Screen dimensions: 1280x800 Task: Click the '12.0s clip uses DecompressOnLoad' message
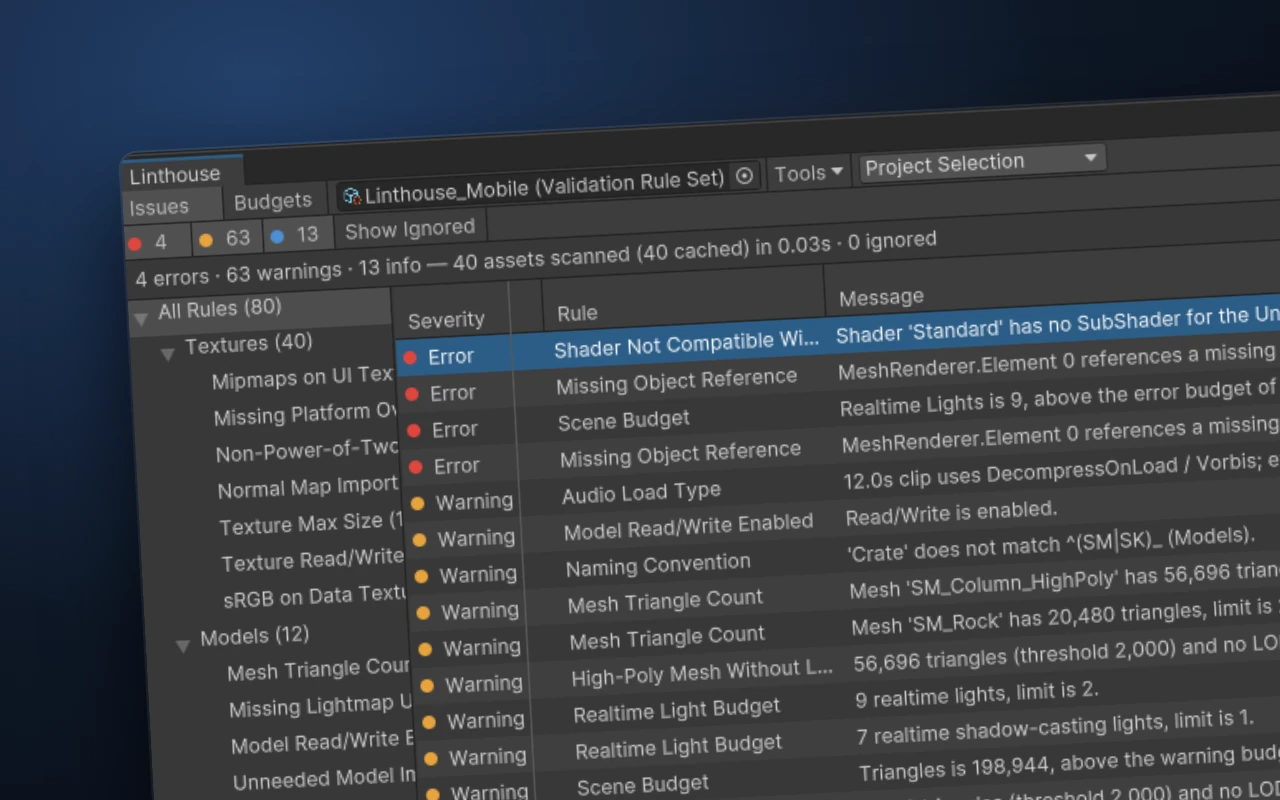(1061, 471)
